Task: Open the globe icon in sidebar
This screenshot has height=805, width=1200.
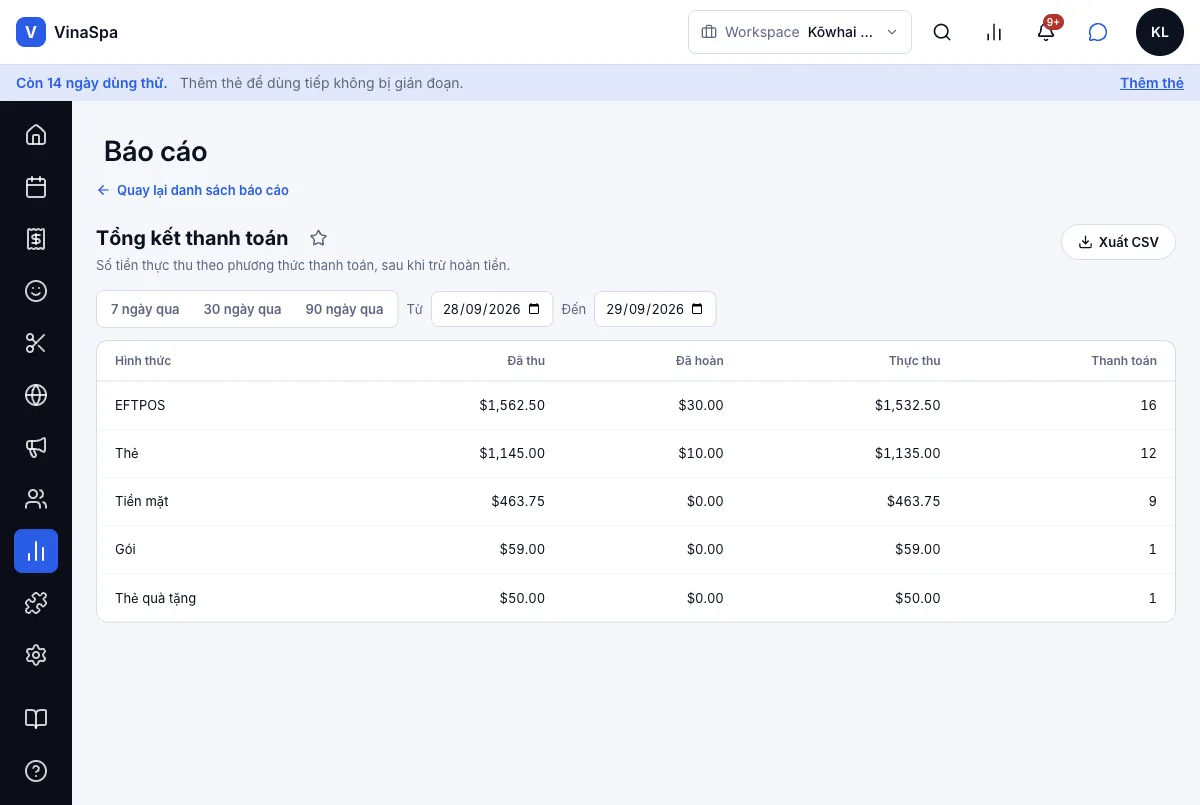Action: tap(36, 395)
